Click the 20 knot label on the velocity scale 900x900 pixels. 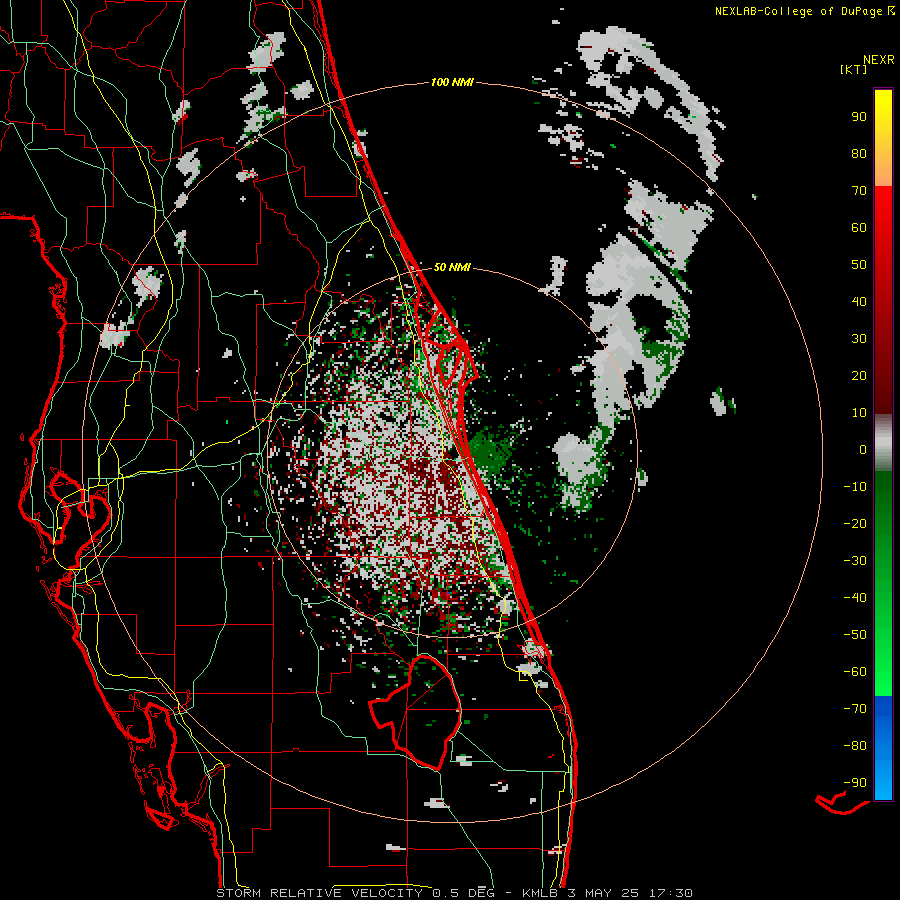click(x=859, y=375)
